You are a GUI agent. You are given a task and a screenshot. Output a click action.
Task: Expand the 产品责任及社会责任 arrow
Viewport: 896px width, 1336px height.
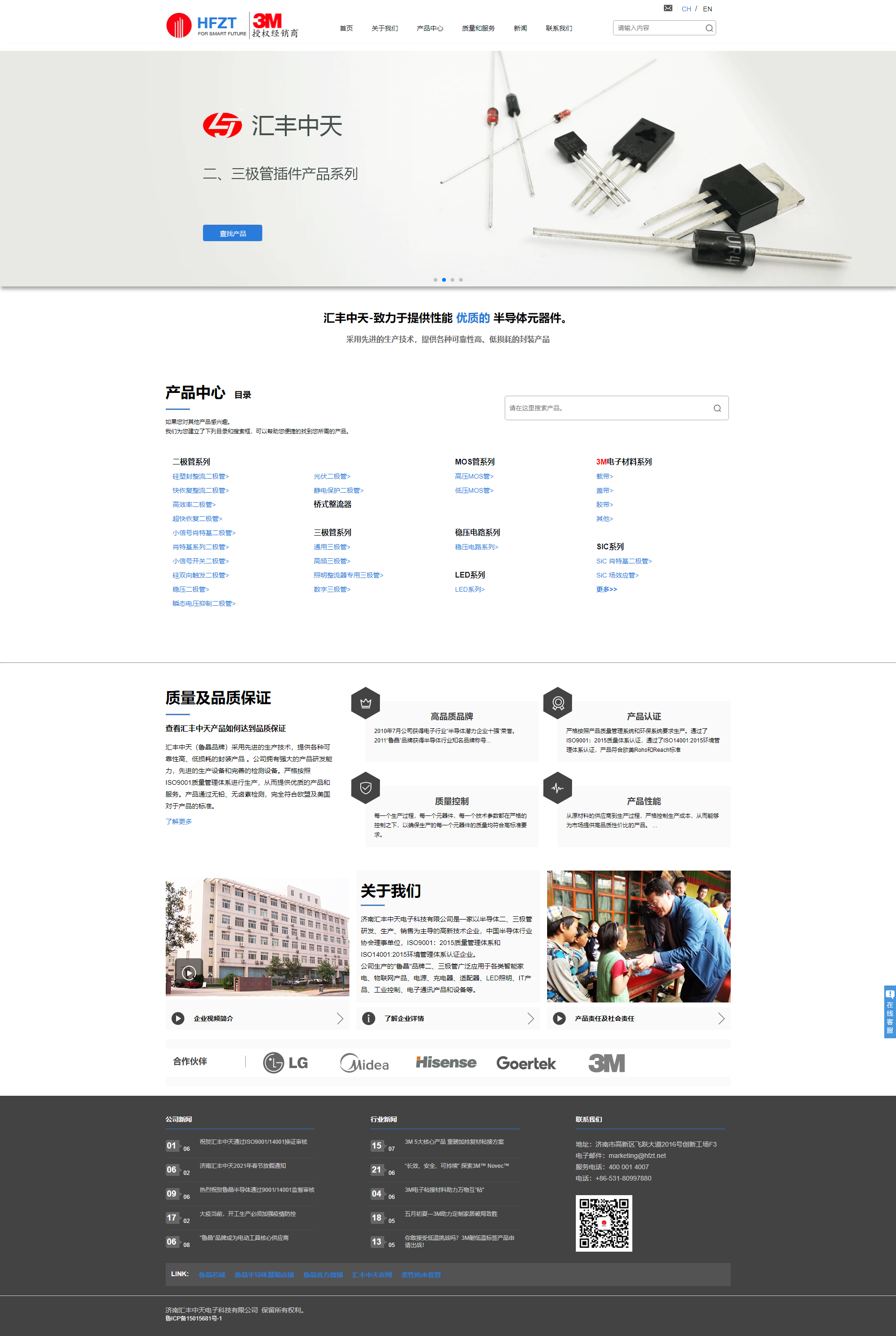click(x=721, y=1018)
